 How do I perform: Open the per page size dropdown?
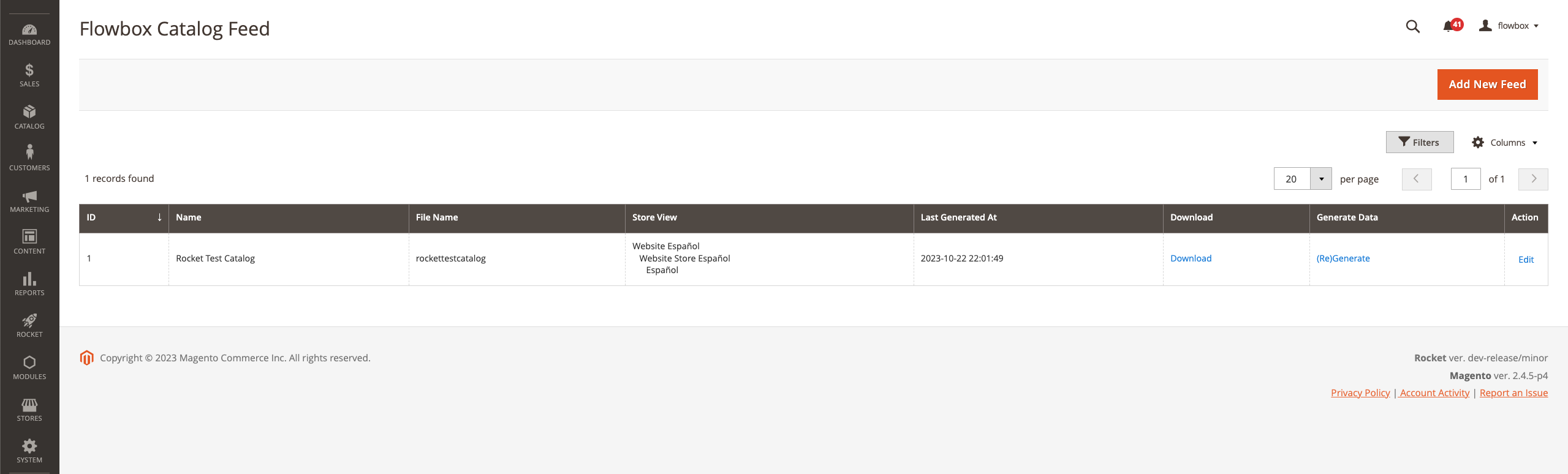coord(1320,179)
